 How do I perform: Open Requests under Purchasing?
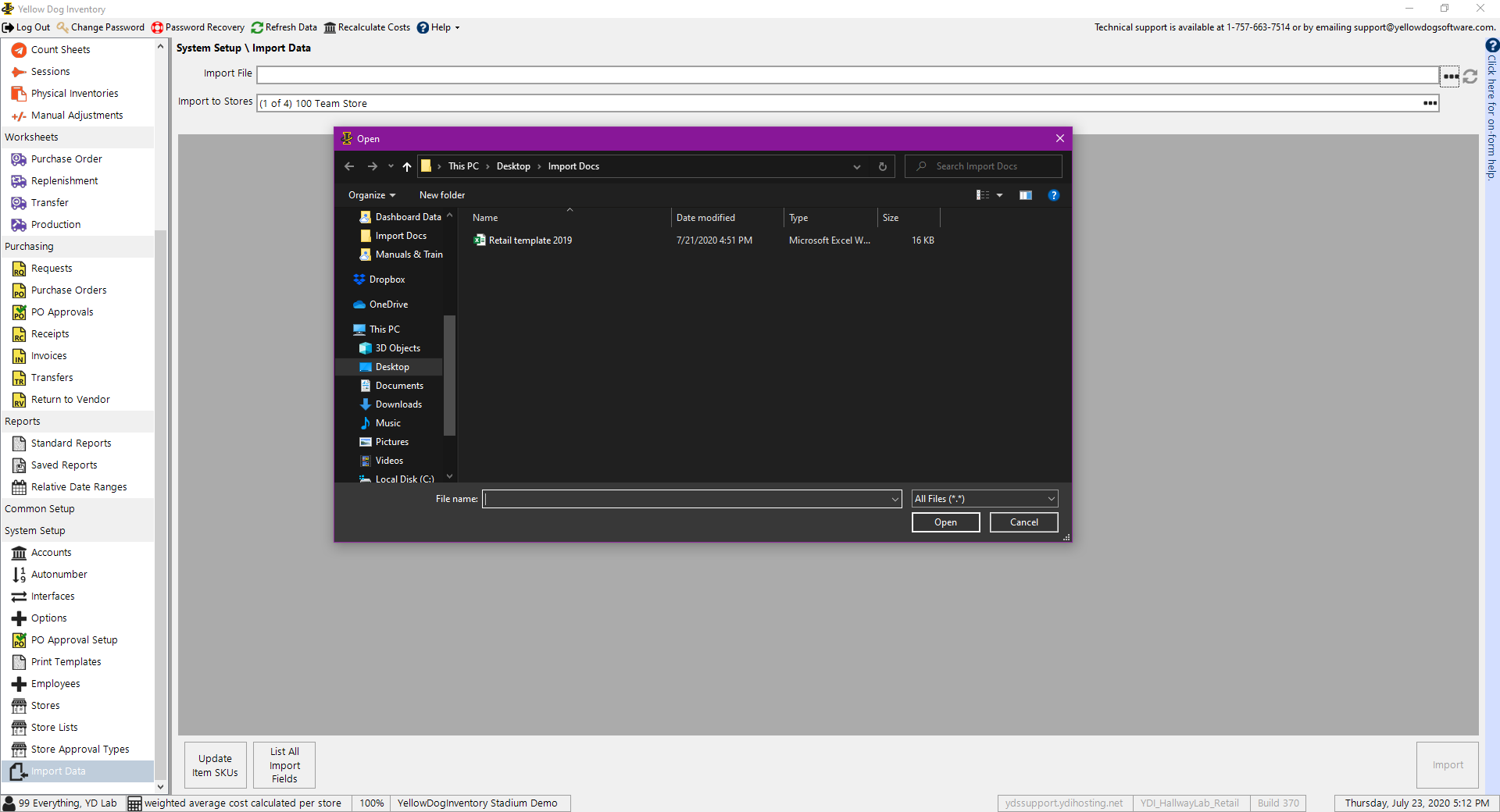(52, 268)
